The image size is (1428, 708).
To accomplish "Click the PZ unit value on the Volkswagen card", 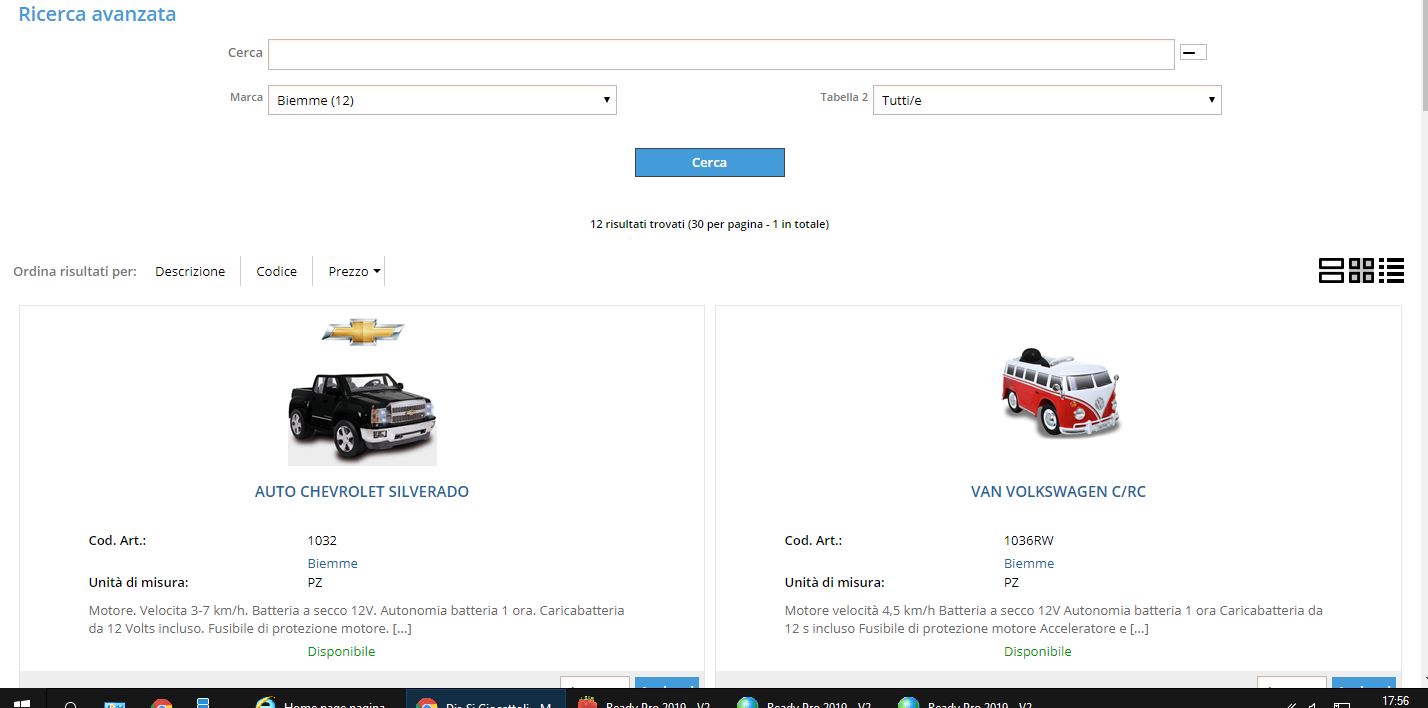I will [1012, 582].
